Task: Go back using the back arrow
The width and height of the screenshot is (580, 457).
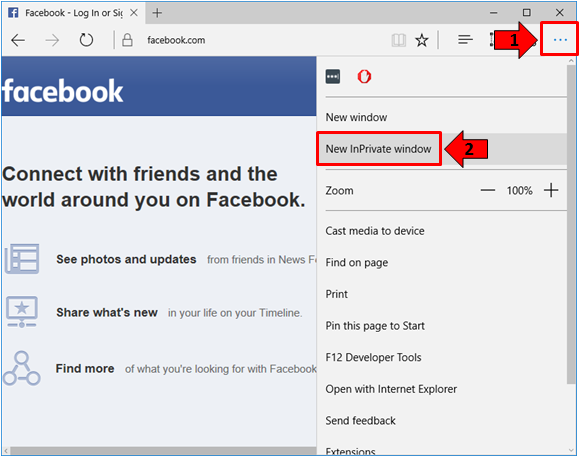Action: [x=18, y=40]
